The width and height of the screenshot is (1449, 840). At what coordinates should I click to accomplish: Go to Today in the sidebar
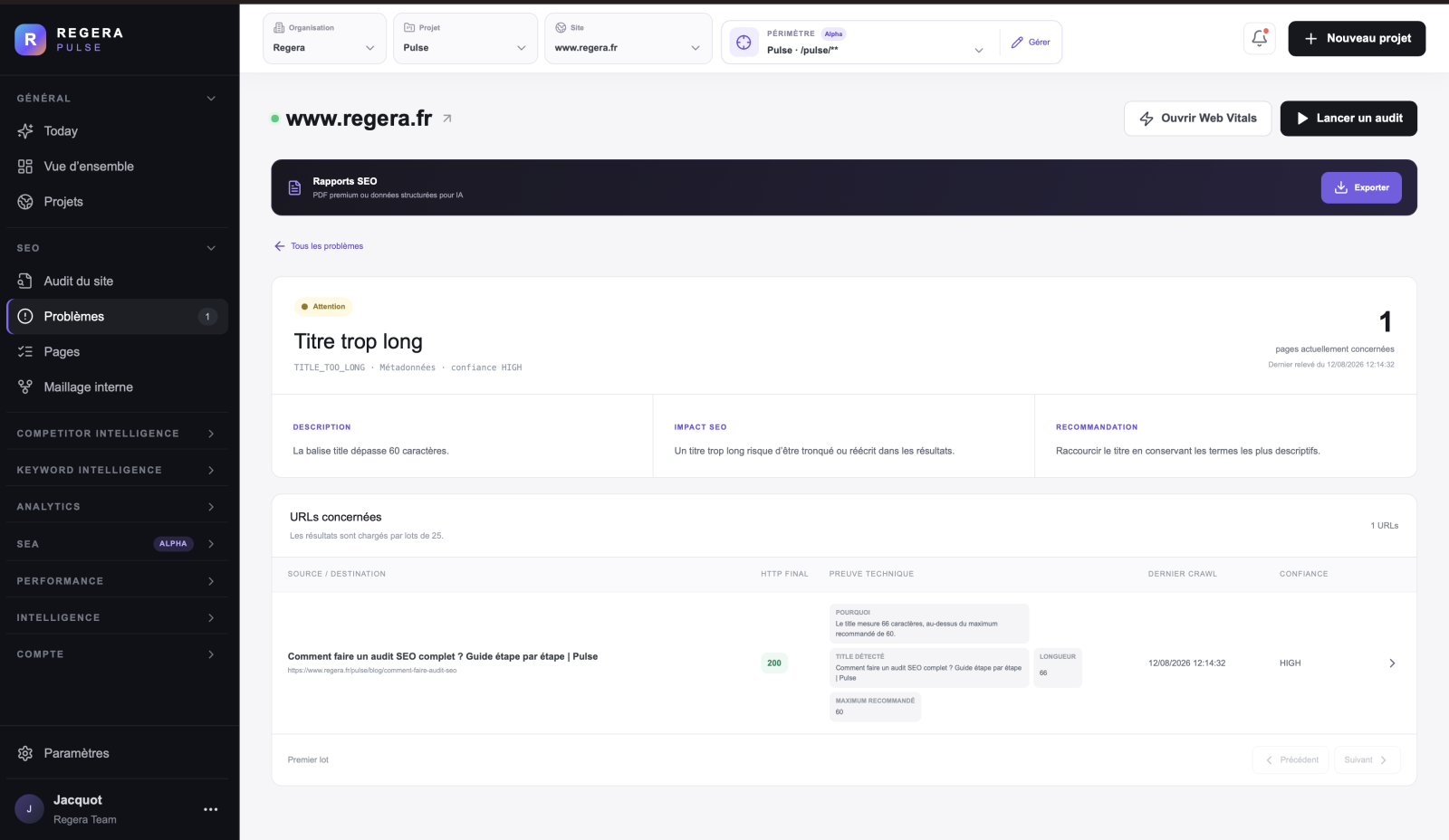click(x=117, y=131)
